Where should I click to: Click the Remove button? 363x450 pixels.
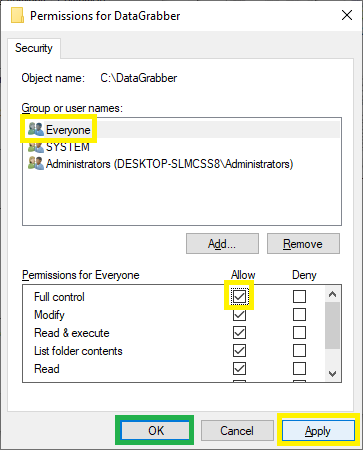click(x=303, y=244)
